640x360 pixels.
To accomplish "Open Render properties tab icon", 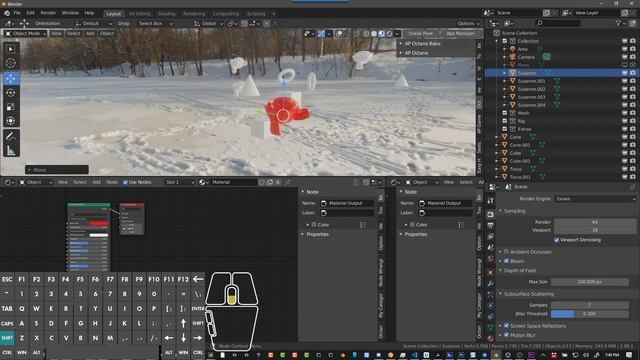I will click(x=490, y=214).
